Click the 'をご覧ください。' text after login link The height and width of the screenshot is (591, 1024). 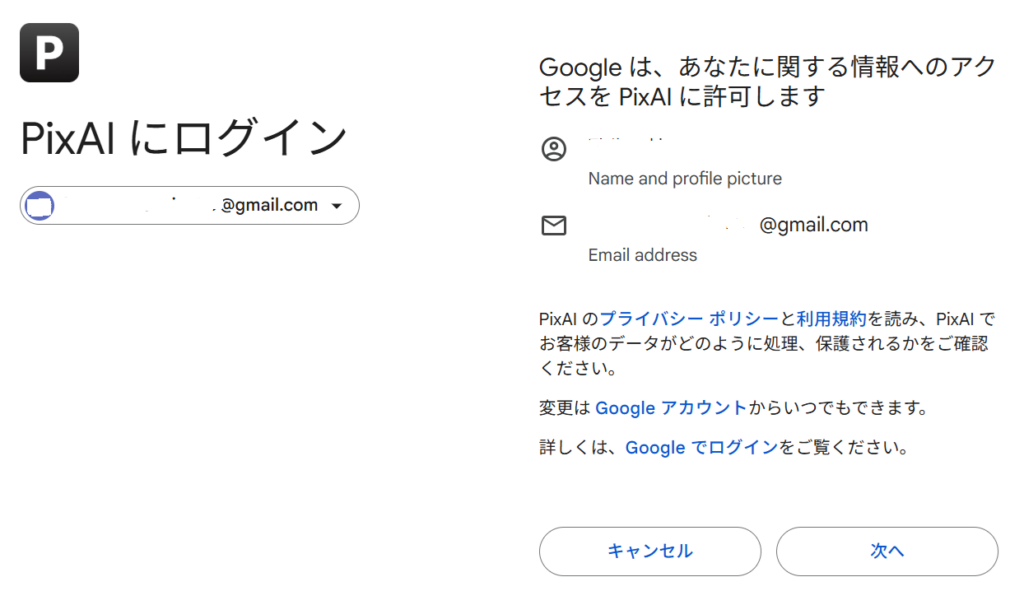(x=843, y=448)
